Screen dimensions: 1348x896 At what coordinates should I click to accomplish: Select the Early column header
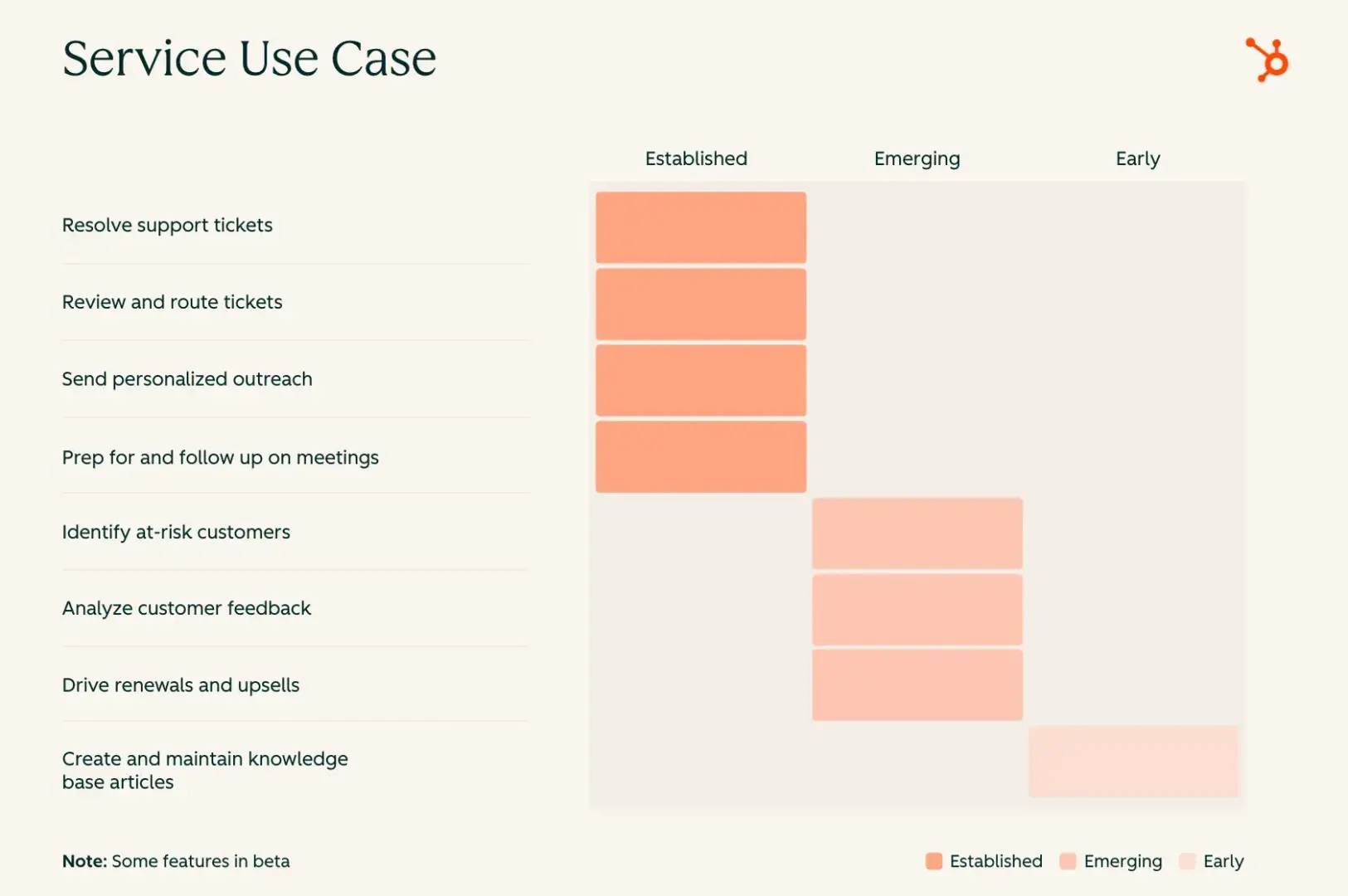pos(1137,158)
